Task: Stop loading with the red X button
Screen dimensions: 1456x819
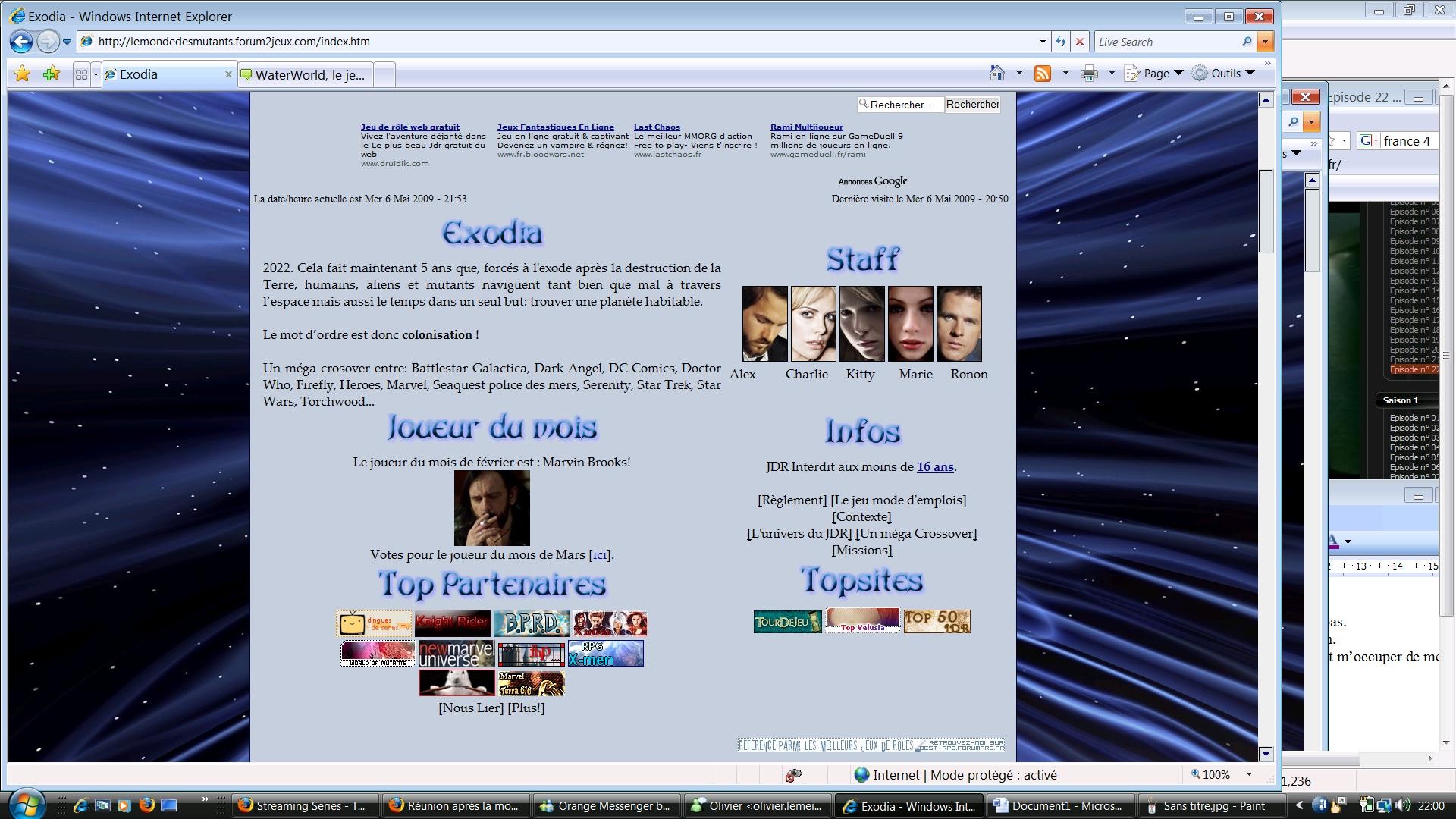Action: click(1080, 42)
